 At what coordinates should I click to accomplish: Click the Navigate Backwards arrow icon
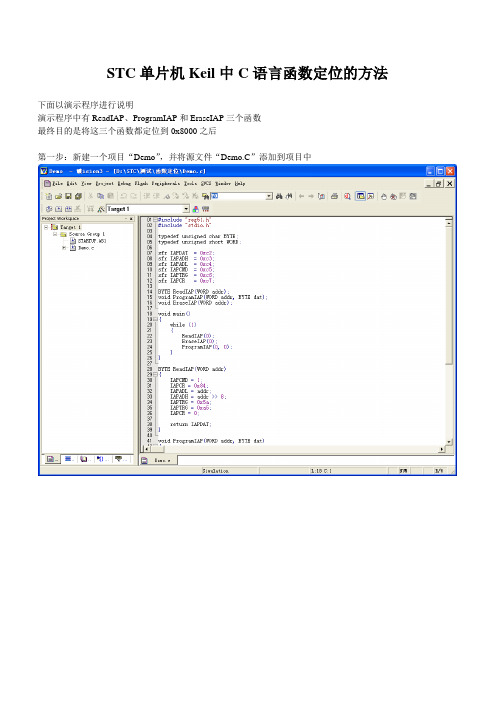(x=301, y=196)
